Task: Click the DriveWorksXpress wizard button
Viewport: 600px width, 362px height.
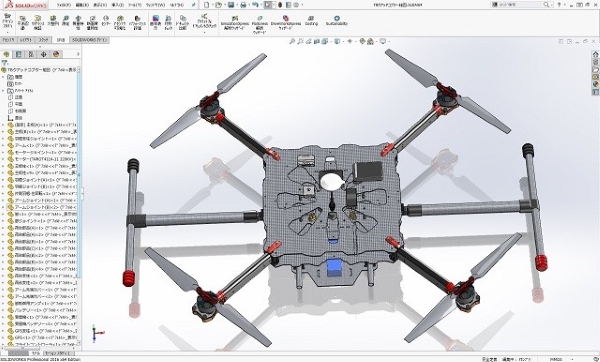Action: click(285, 23)
